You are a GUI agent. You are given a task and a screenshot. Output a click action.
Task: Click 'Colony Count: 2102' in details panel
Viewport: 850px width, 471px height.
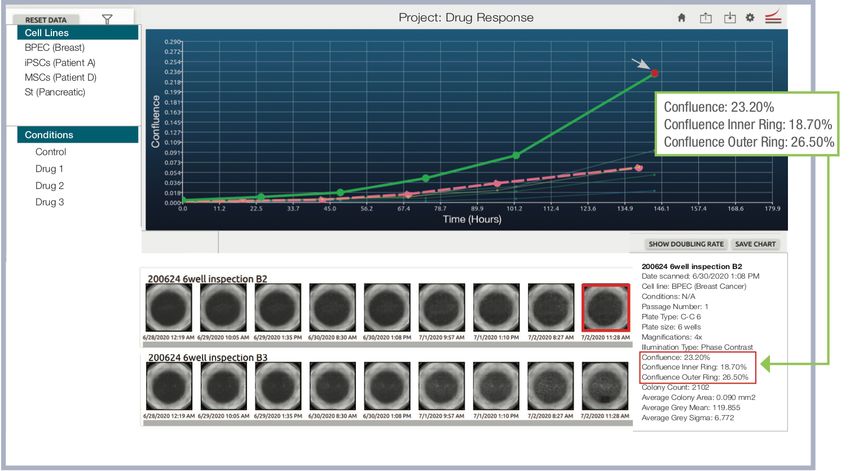[675, 388]
